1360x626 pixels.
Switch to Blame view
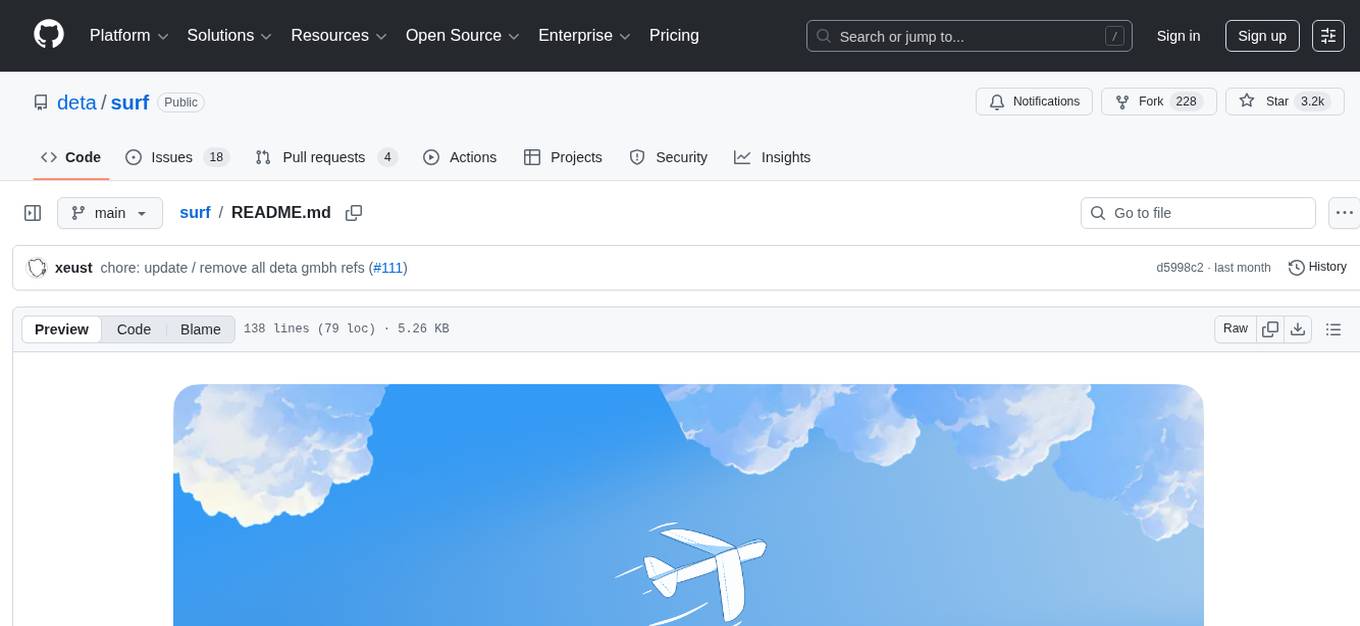(200, 329)
